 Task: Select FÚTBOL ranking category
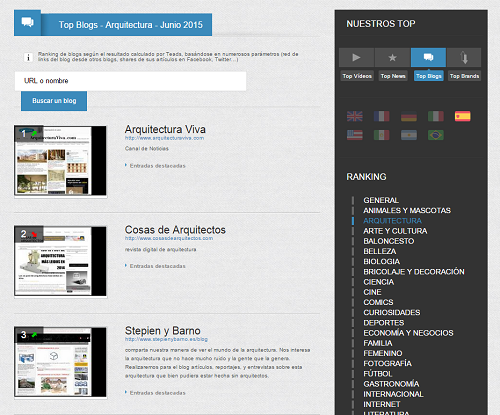coord(378,374)
